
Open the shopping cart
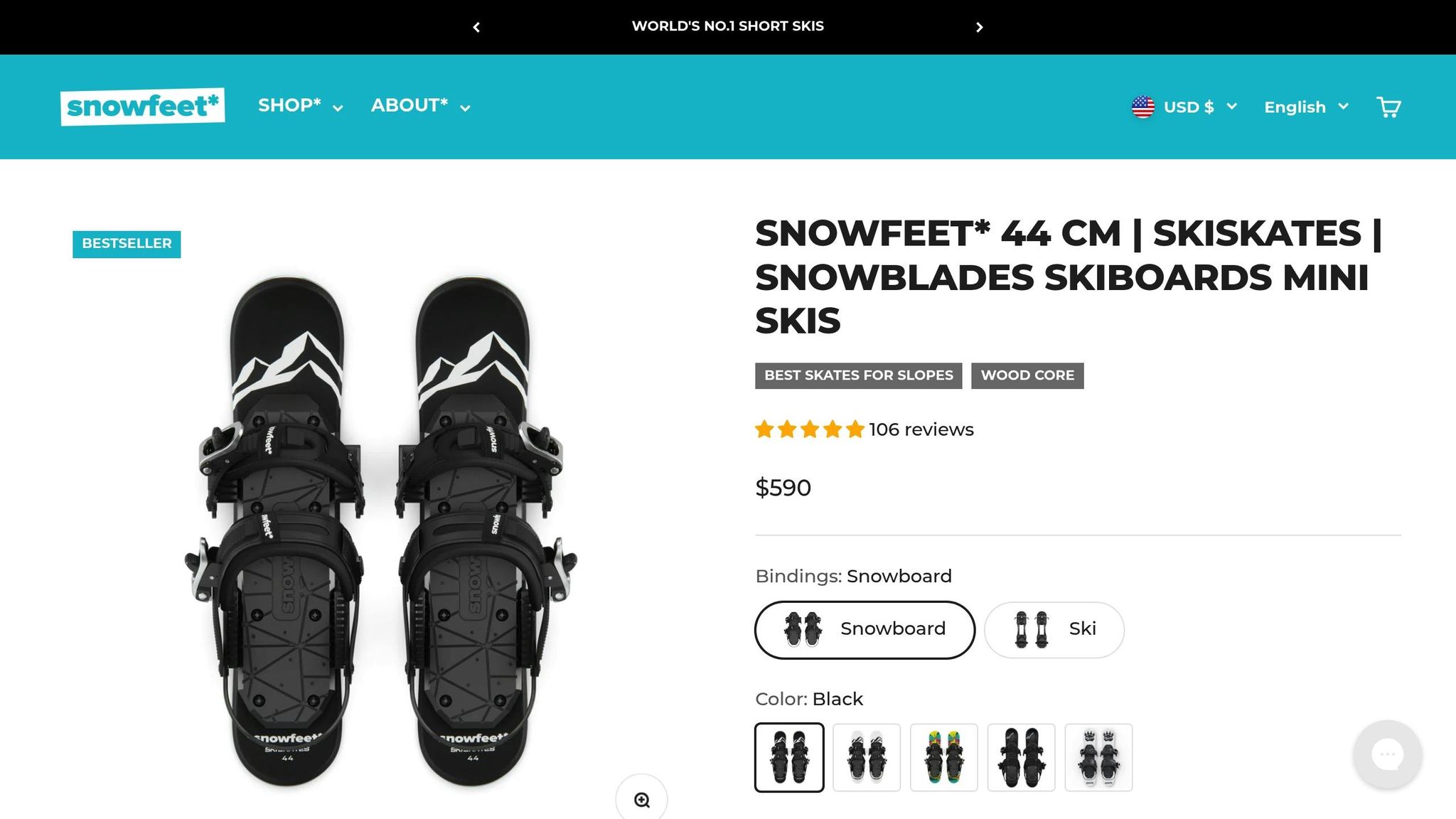(x=1388, y=107)
